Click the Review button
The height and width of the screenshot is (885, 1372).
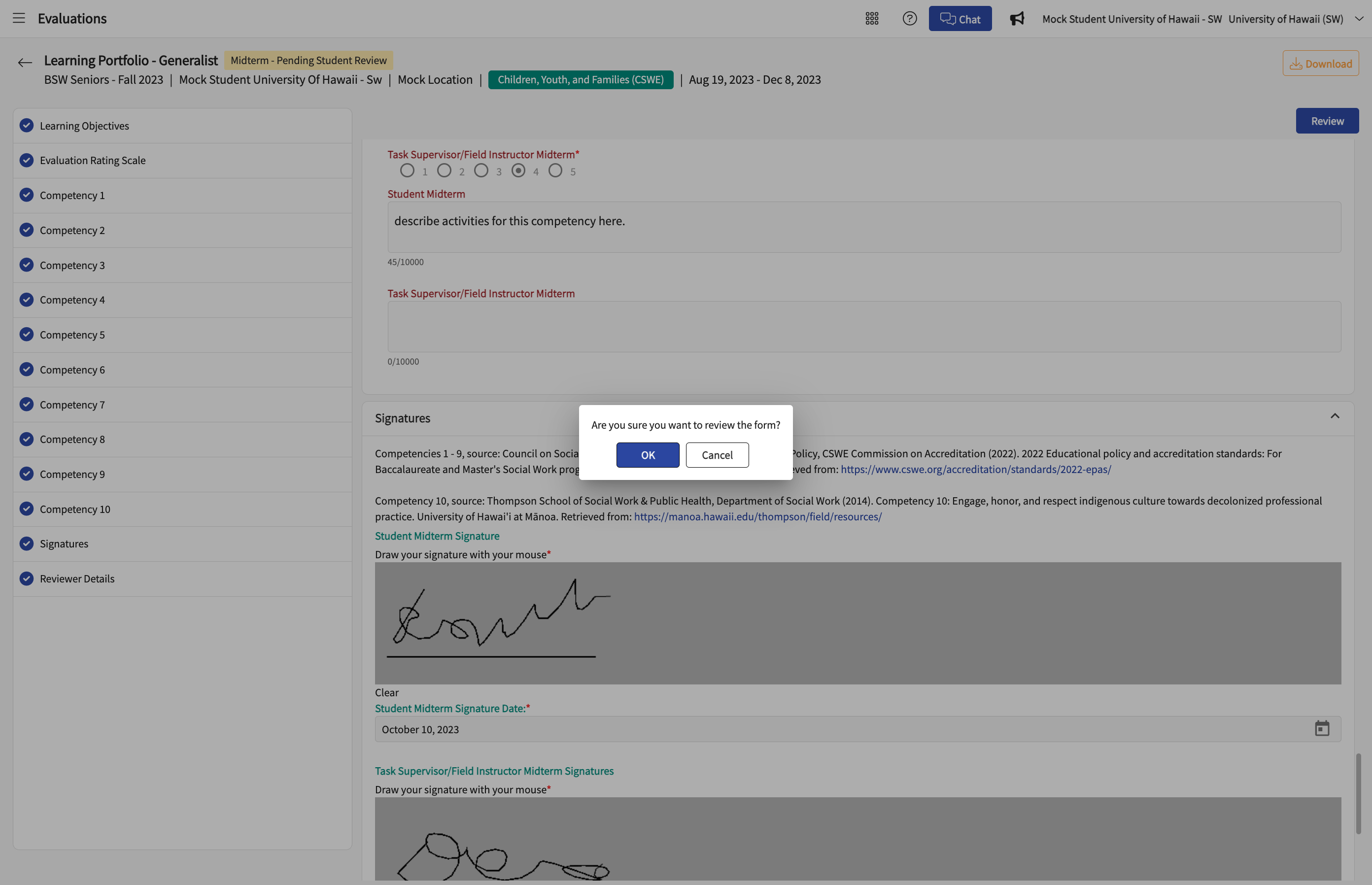tap(1327, 121)
